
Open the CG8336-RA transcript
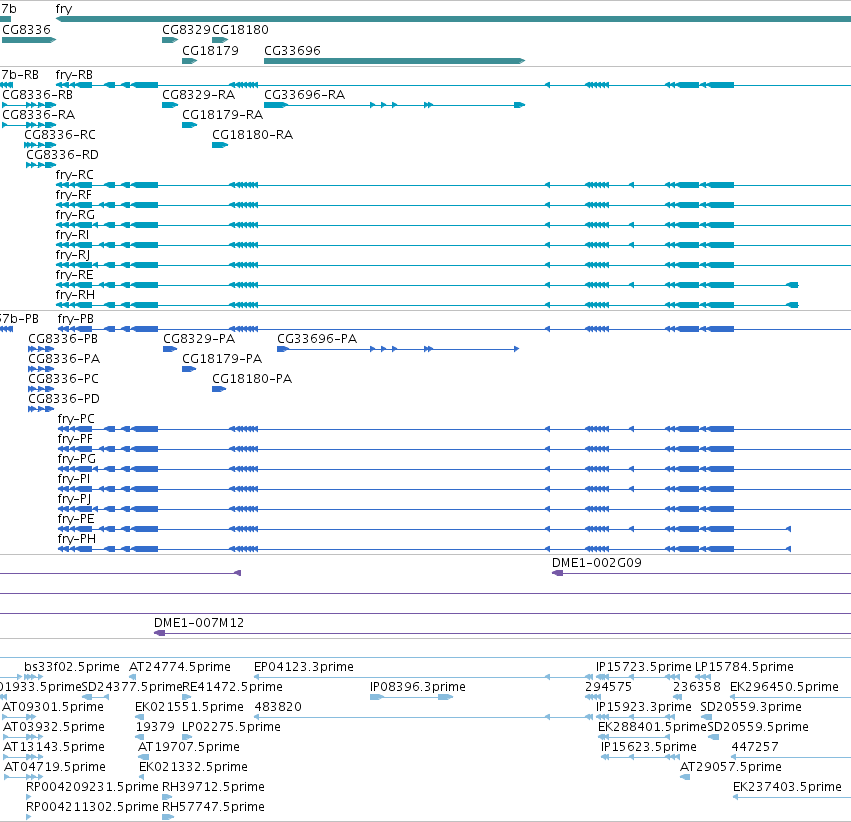[x=39, y=115]
